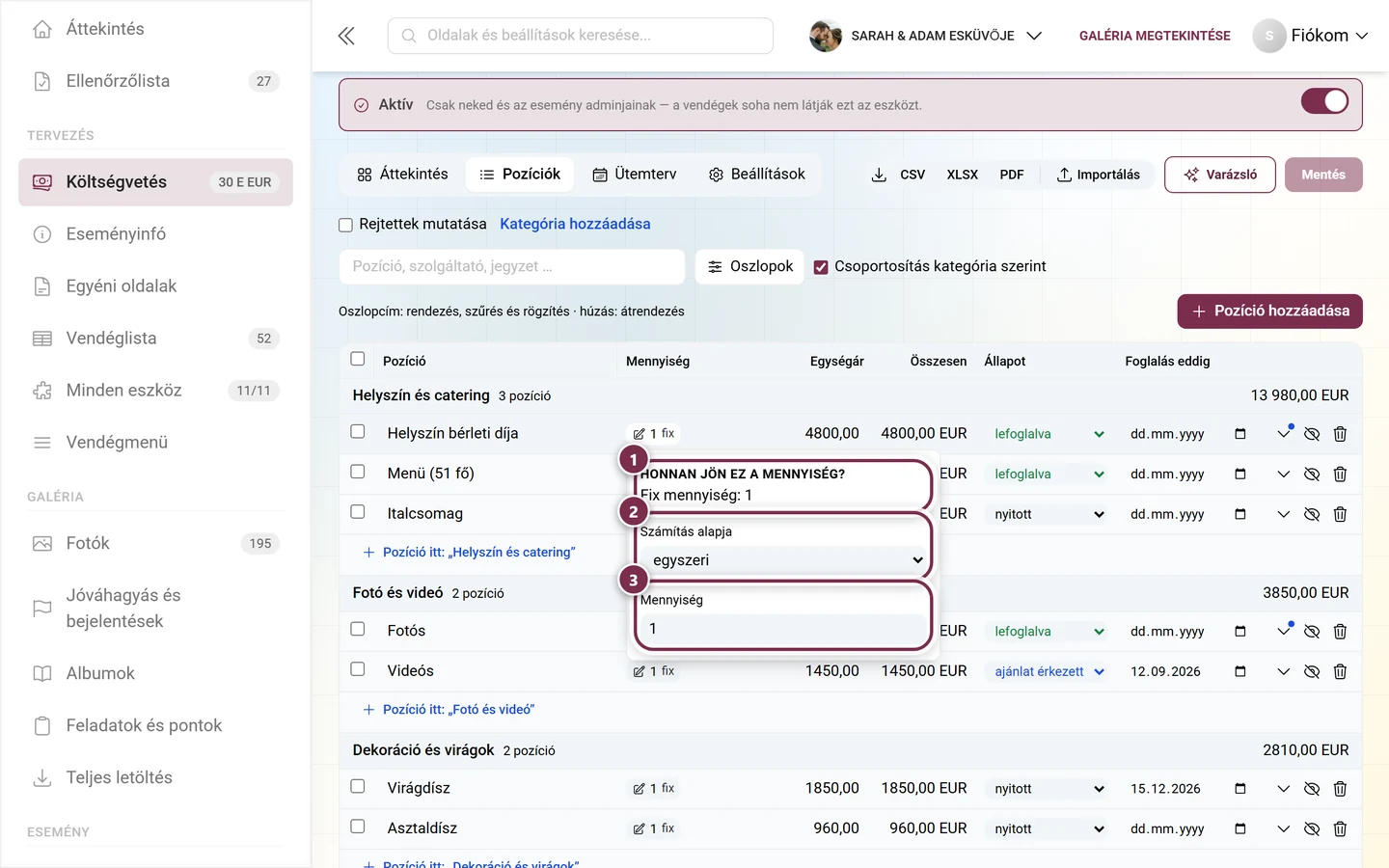The image size is (1389, 868).
Task: Turn off the Aktív tool switch
Action: 1324,101
